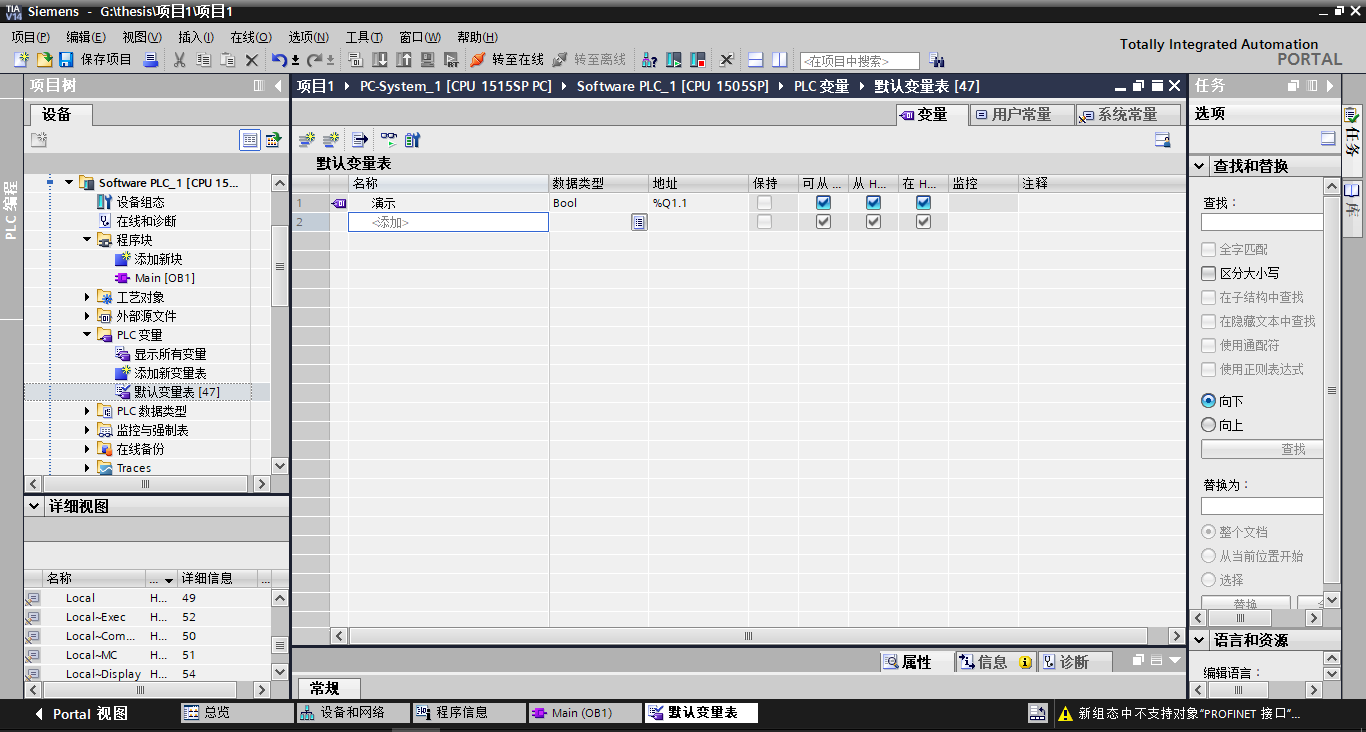Collapse the 程序块 folder
The image size is (1366, 732).
86,239
